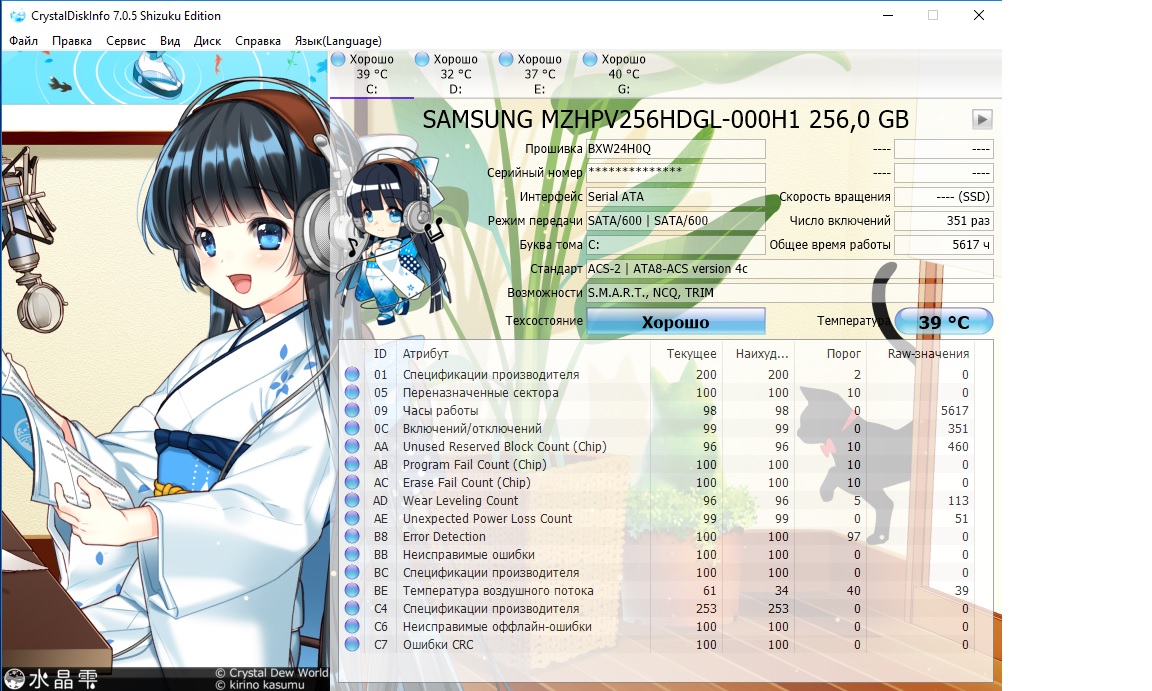This screenshot has width=1152, height=691.
Task: Open the Правка menu
Action: click(72, 41)
